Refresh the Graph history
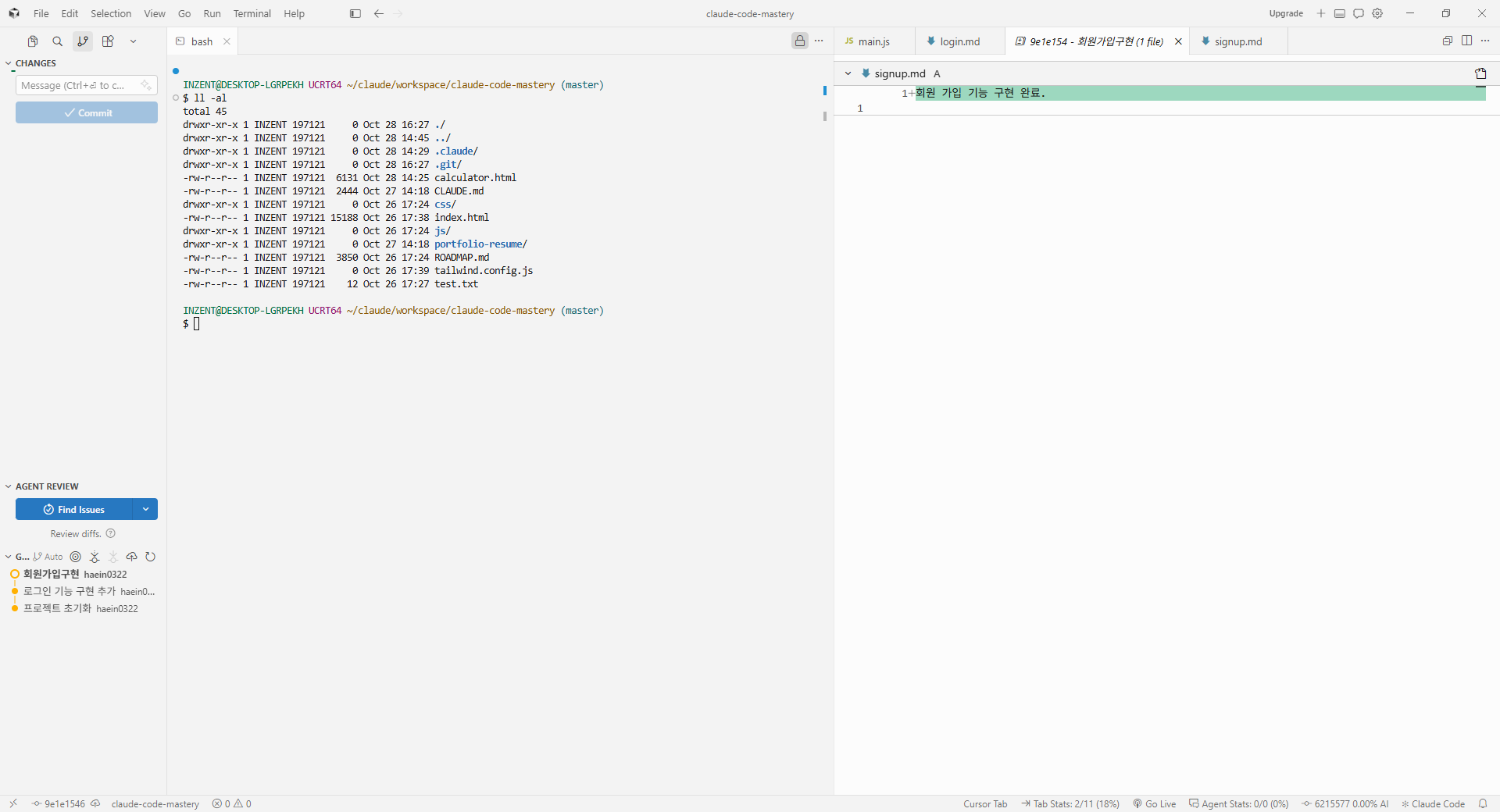 pyautogui.click(x=151, y=557)
